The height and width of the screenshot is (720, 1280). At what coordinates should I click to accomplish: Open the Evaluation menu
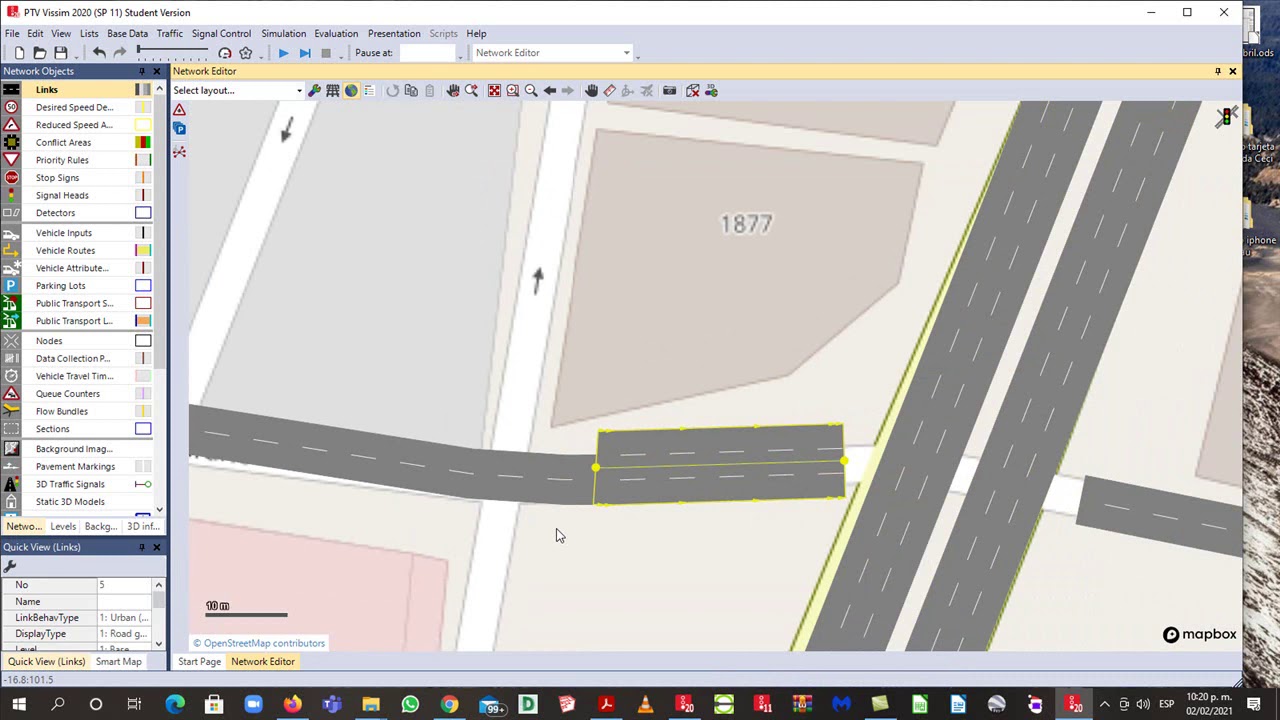tap(336, 33)
